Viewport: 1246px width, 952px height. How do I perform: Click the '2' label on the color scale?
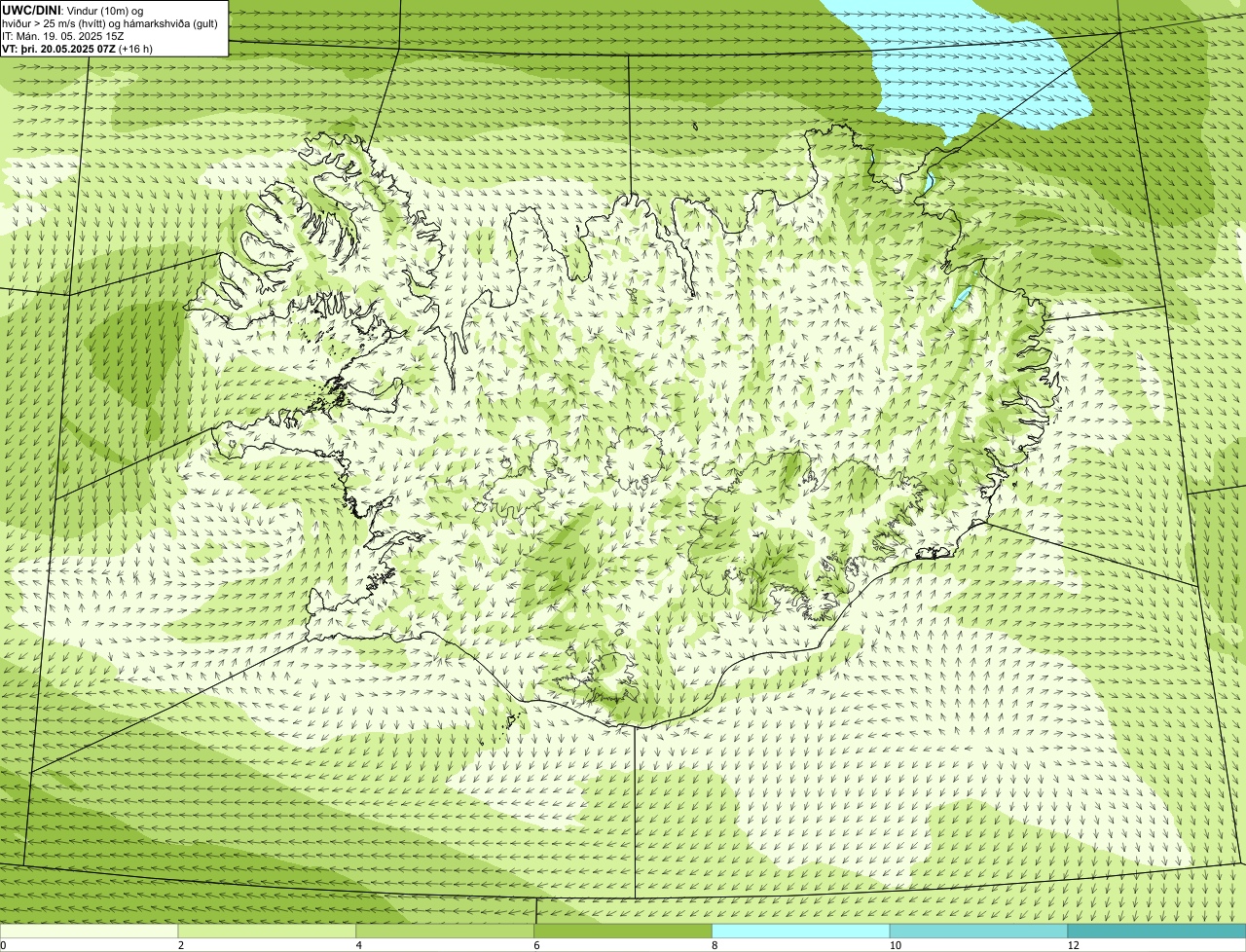[x=181, y=945]
